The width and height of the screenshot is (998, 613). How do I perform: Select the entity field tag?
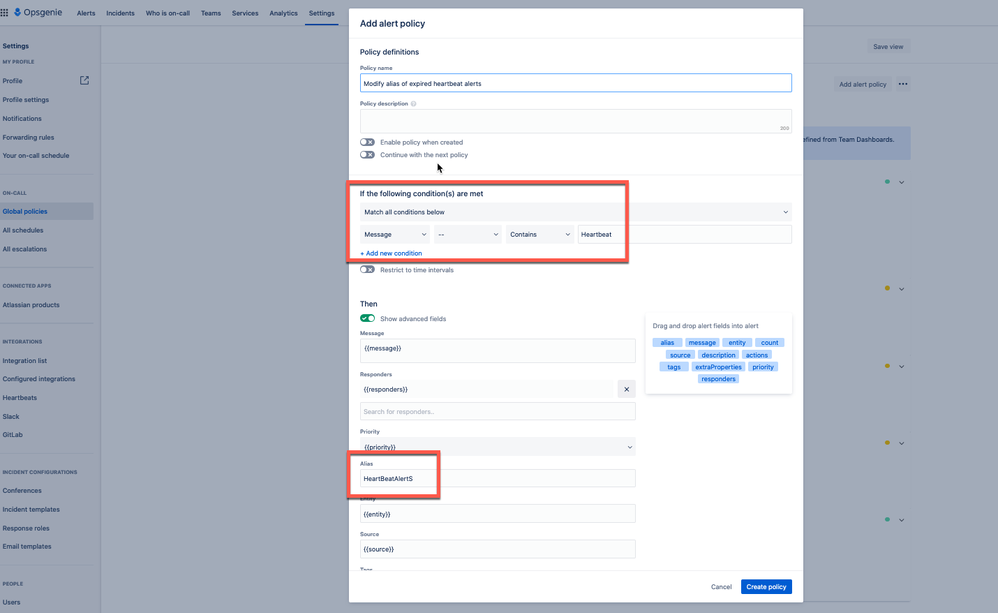pos(737,342)
